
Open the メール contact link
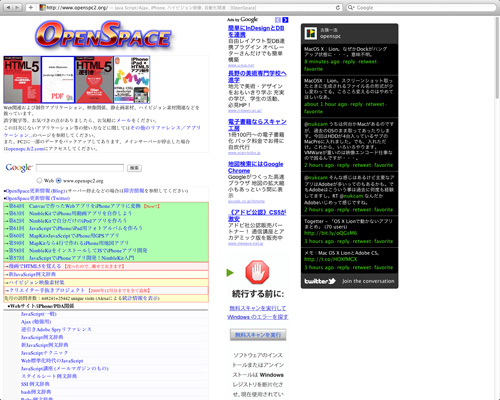click(123, 120)
